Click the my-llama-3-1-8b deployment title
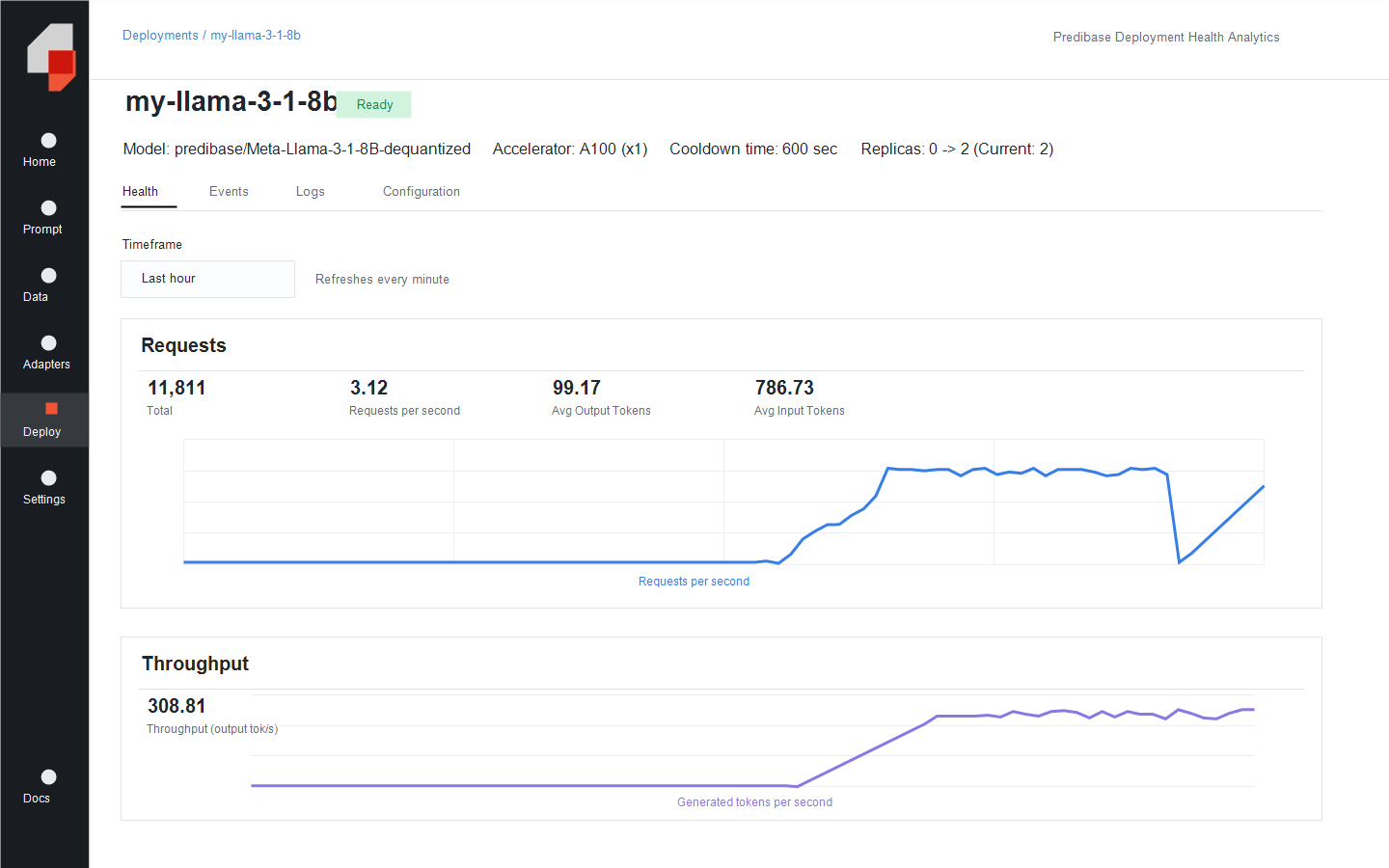Image resolution: width=1389 pixels, height=868 pixels. click(231, 101)
